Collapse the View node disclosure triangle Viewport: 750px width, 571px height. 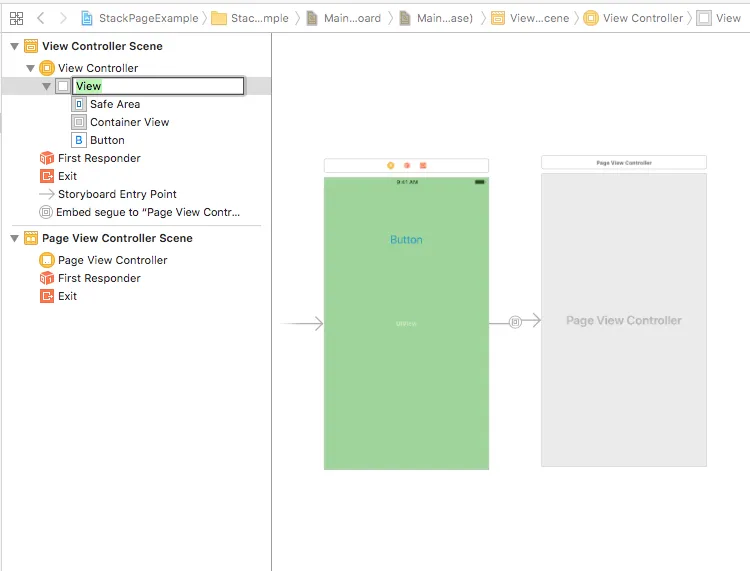click(46, 87)
